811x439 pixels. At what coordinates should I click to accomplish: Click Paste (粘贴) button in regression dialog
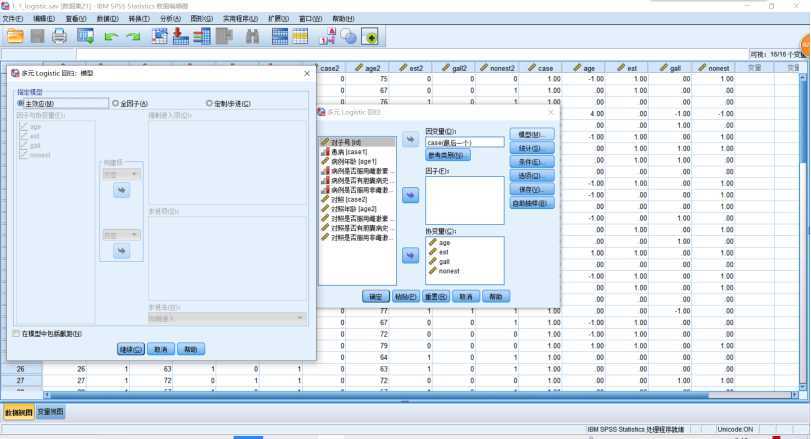(406, 296)
